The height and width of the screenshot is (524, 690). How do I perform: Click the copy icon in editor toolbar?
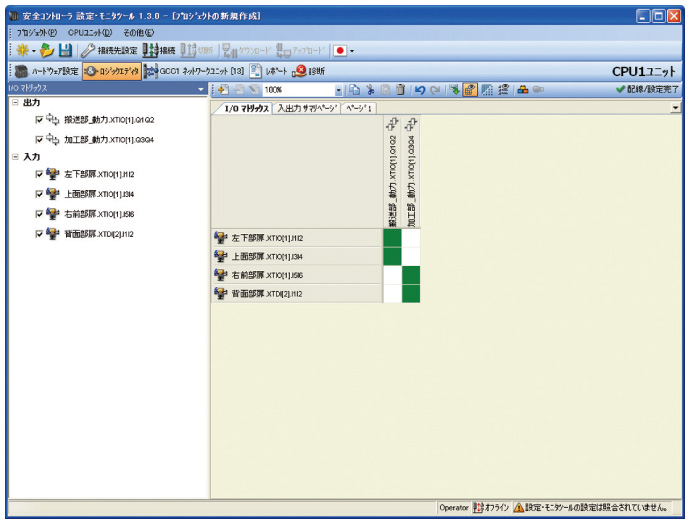tap(355, 90)
